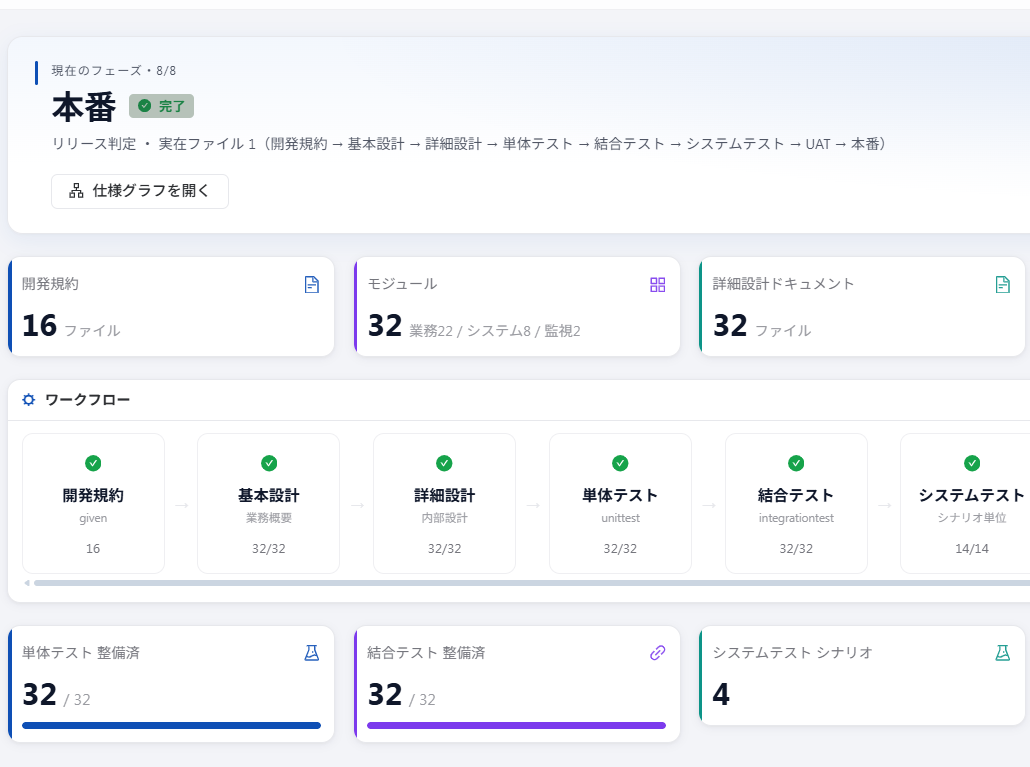Click the 現在のフェーズ・8/8 label

click(x=114, y=71)
